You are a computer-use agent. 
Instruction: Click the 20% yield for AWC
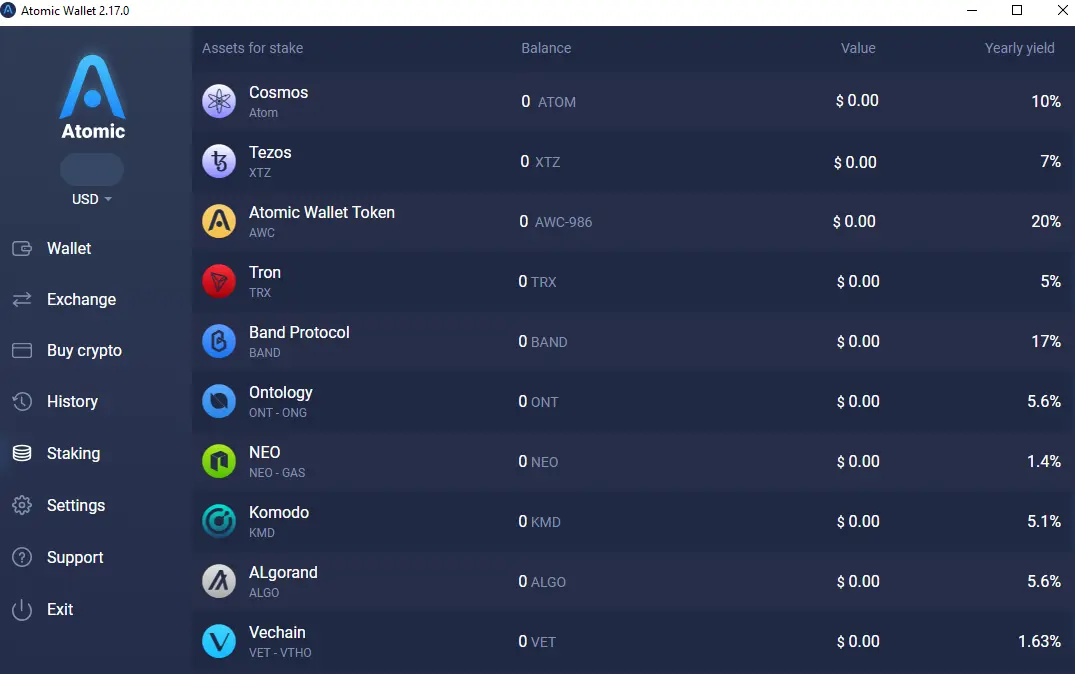pyautogui.click(x=1046, y=221)
